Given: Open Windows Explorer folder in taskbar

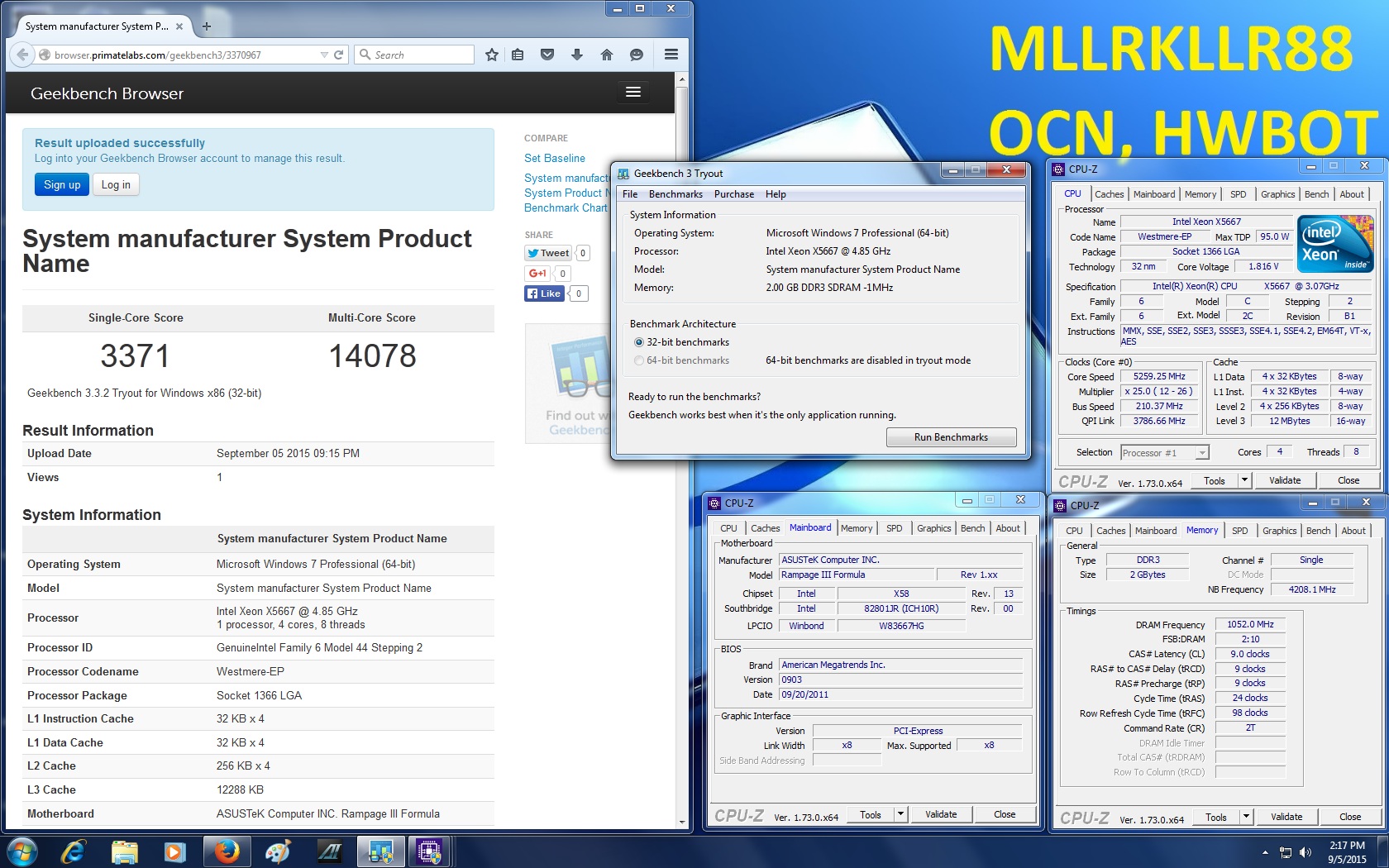Looking at the screenshot, I should pos(125,851).
